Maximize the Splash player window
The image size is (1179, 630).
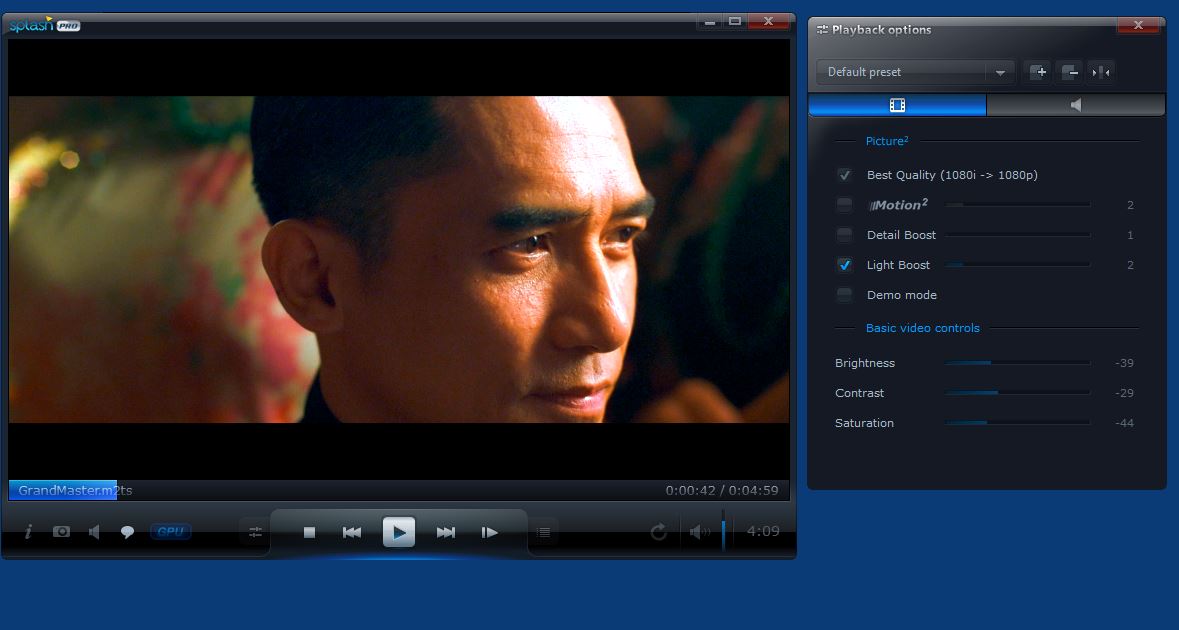[x=735, y=22]
